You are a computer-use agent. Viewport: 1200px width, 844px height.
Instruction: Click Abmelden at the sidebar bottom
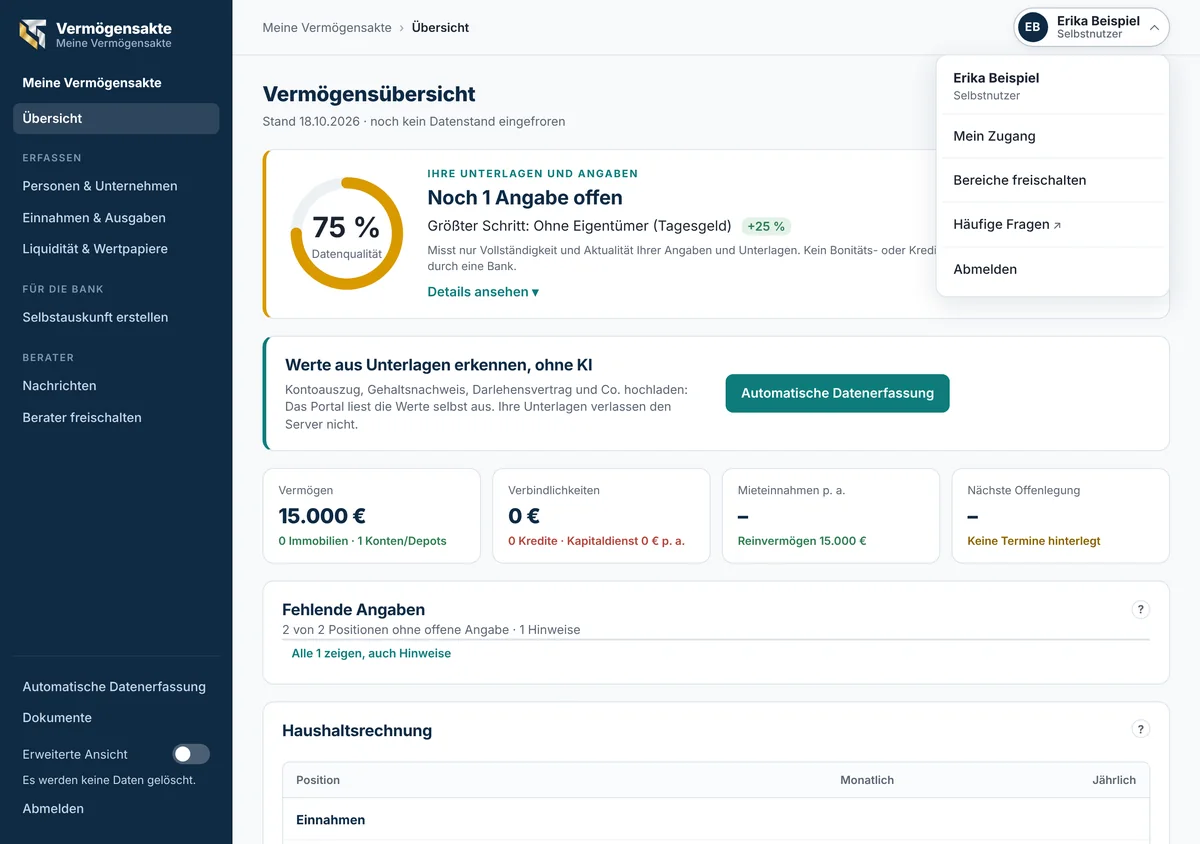pyautogui.click(x=116, y=808)
